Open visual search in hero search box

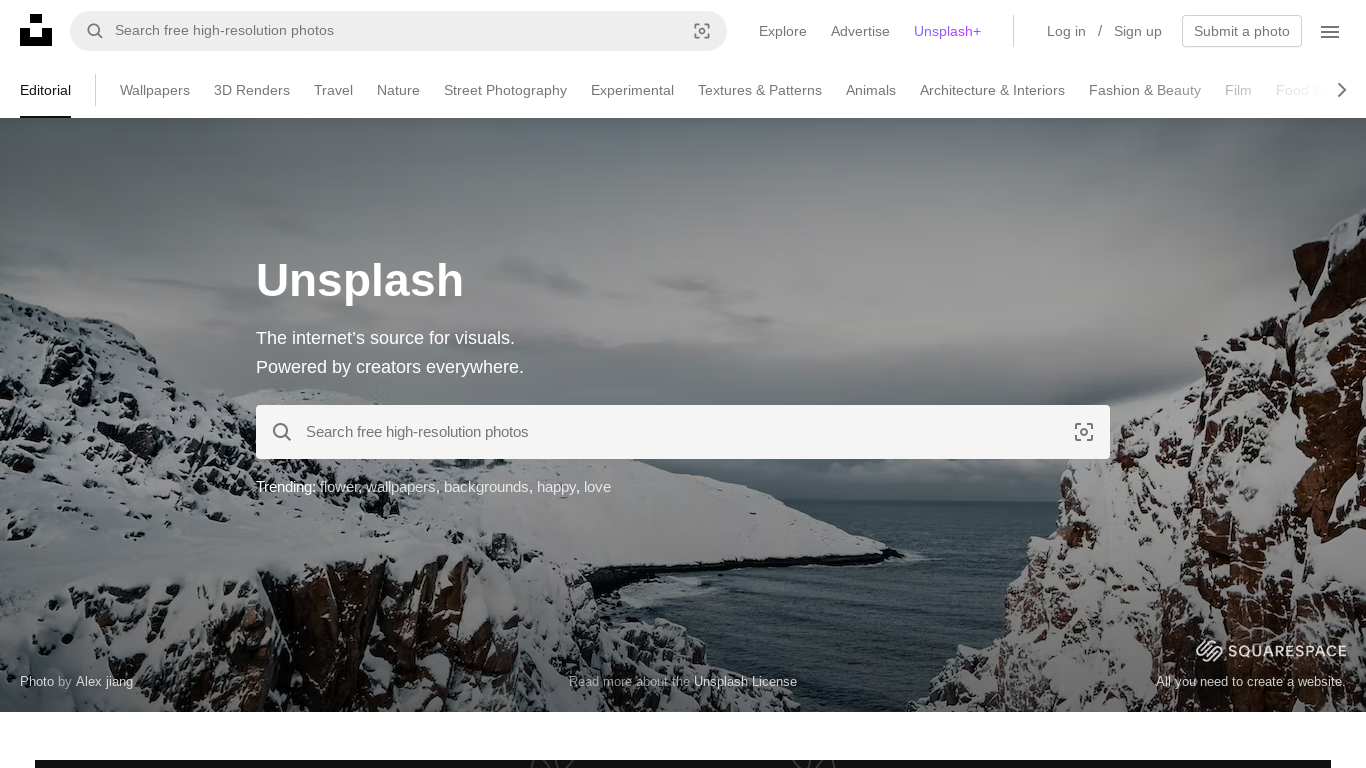coord(1084,432)
